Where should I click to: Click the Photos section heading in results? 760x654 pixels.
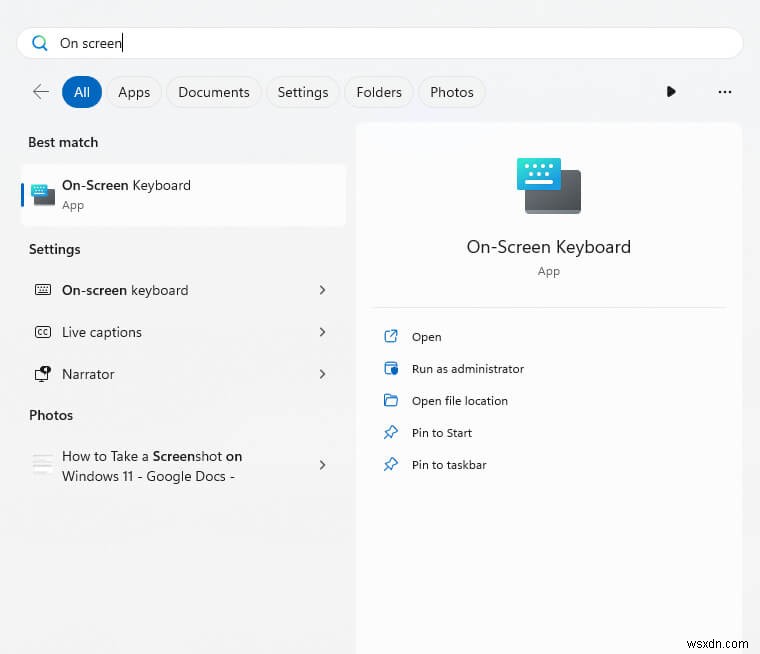pyautogui.click(x=51, y=415)
